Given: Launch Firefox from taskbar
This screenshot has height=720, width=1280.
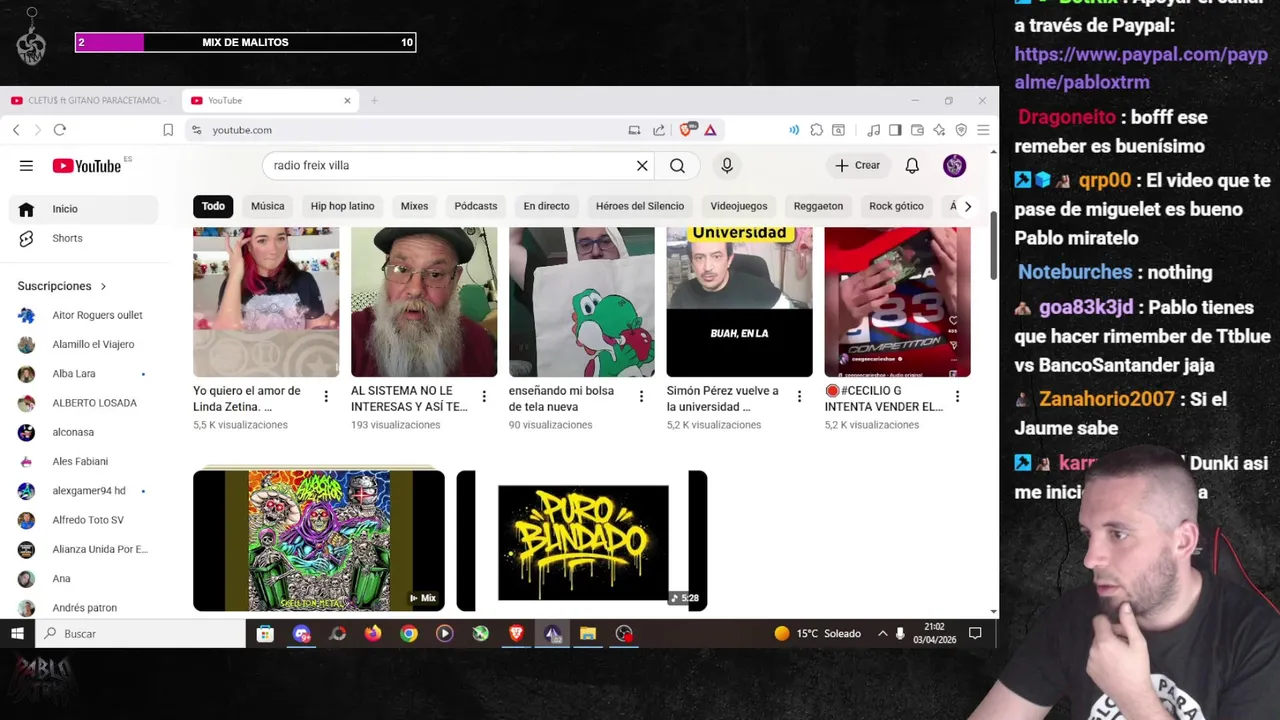Looking at the screenshot, I should click(x=373, y=633).
